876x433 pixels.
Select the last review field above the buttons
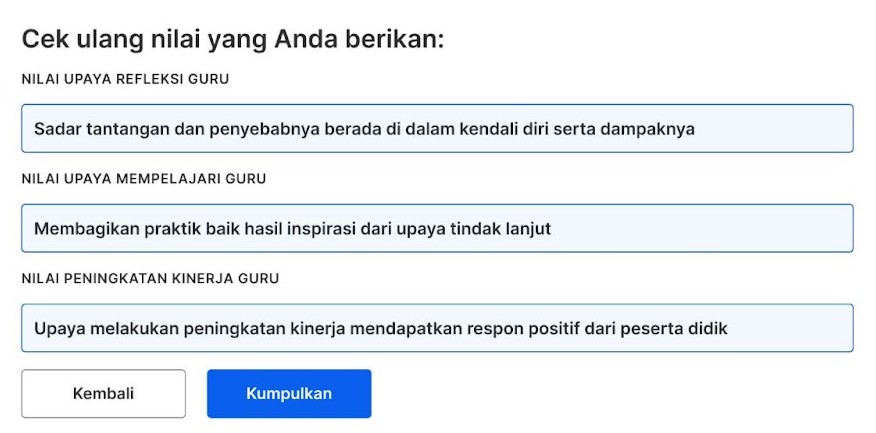[x=437, y=328]
